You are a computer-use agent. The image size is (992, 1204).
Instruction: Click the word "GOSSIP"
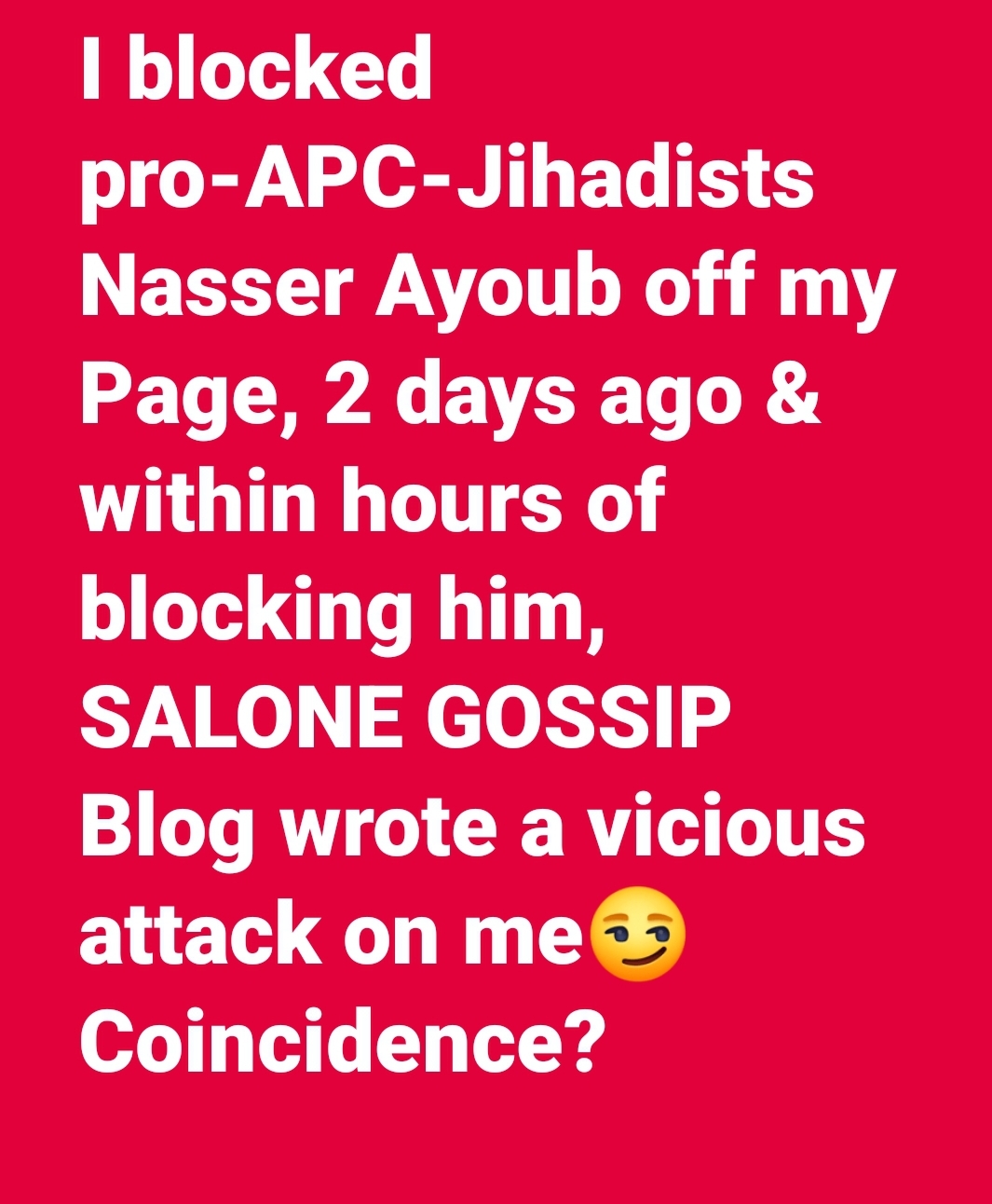click(x=578, y=718)
